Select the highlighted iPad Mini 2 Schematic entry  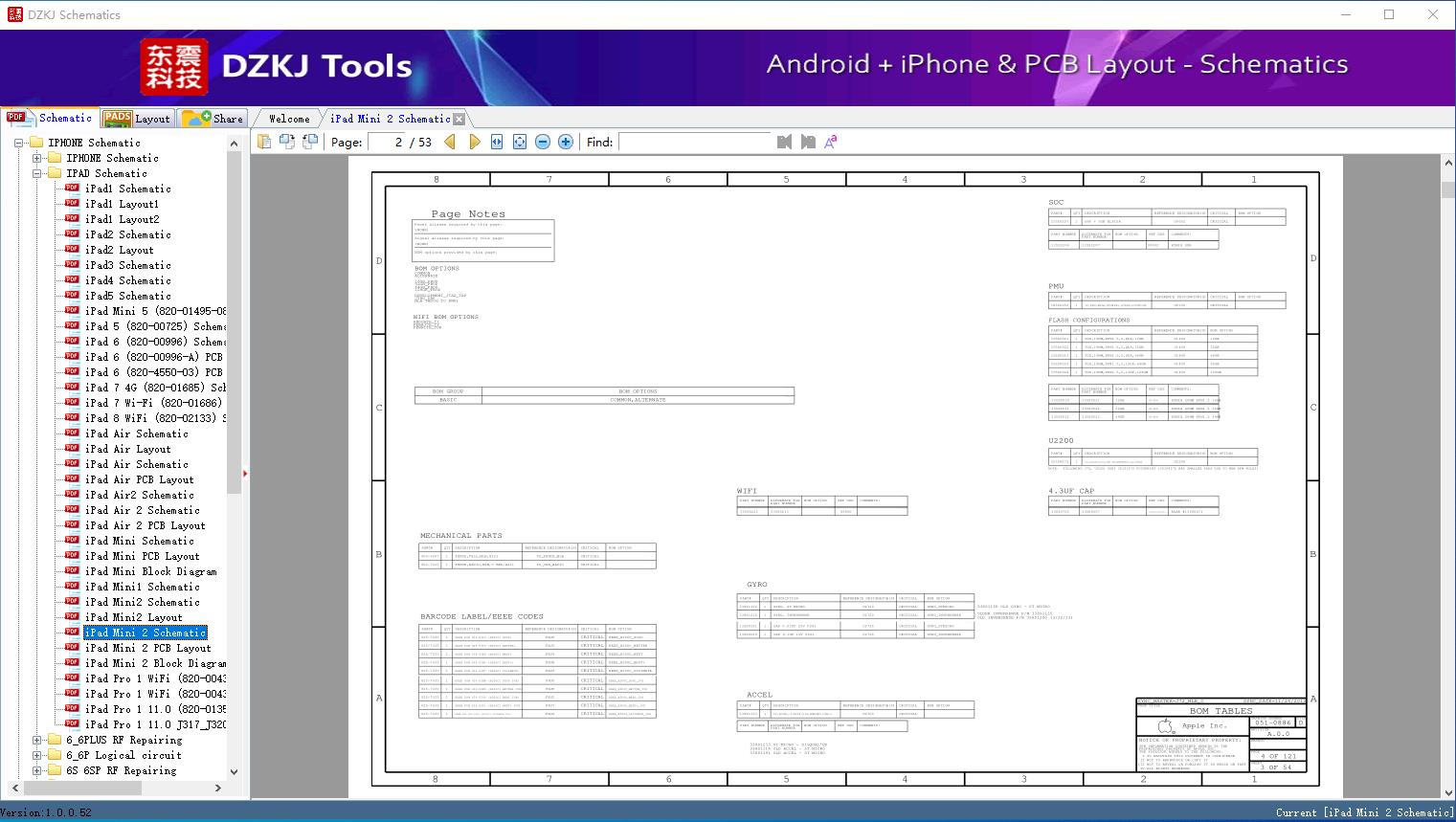pyautogui.click(x=146, y=633)
